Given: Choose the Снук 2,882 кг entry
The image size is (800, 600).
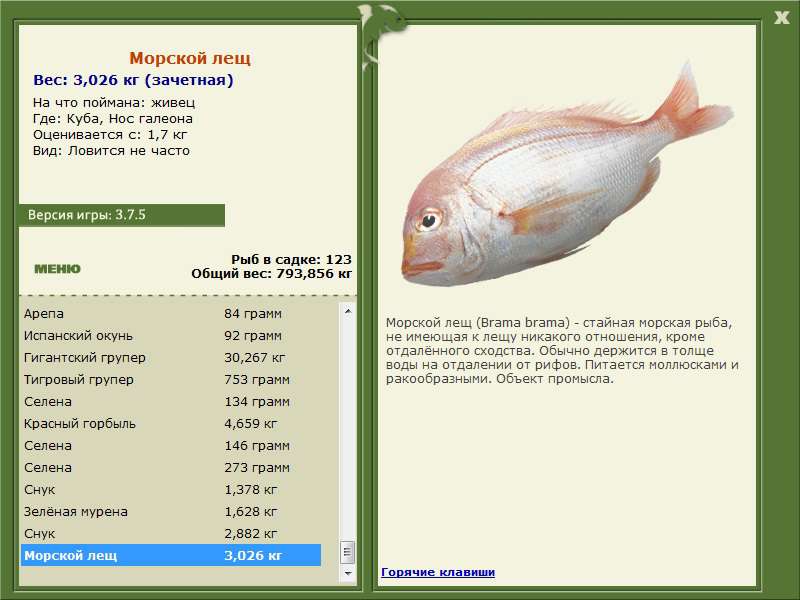Looking at the screenshot, I should coord(171,533).
